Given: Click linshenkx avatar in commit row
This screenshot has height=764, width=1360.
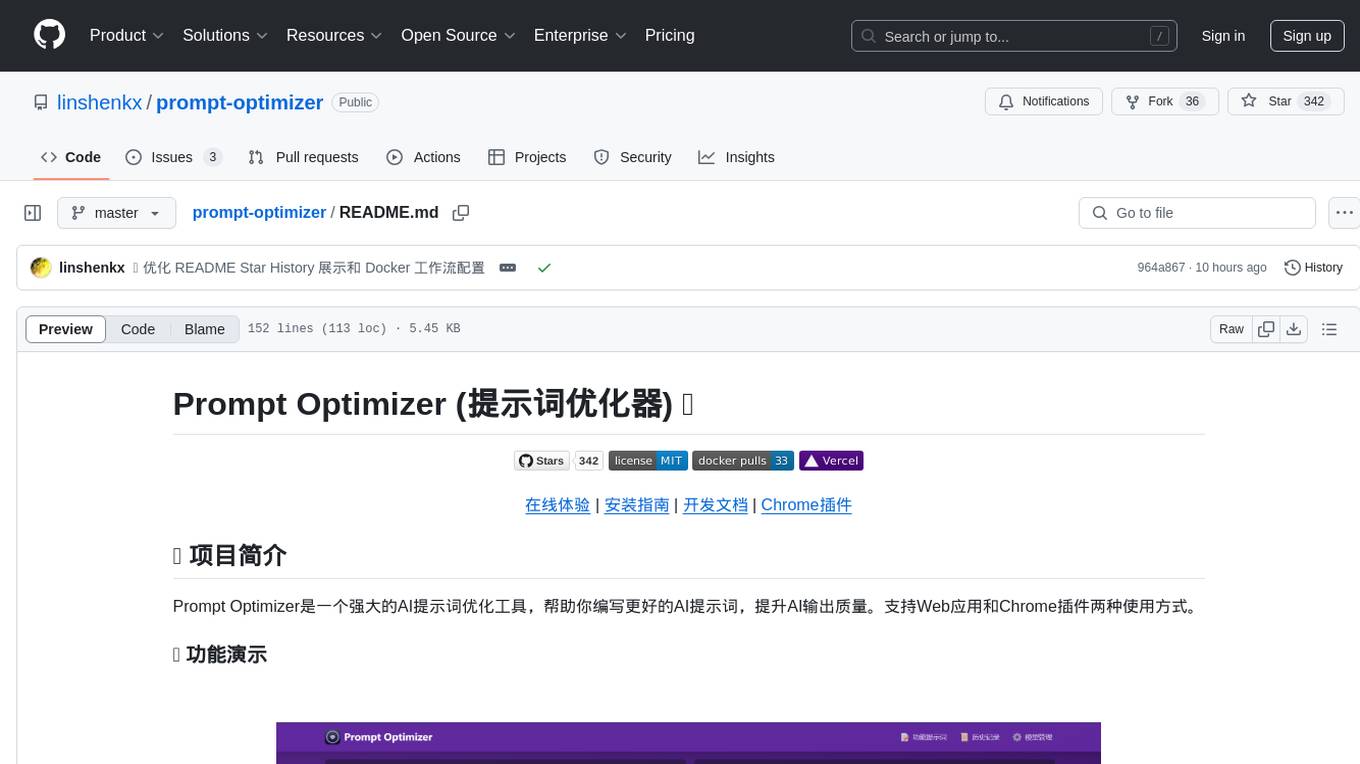Looking at the screenshot, I should click(x=41, y=268).
